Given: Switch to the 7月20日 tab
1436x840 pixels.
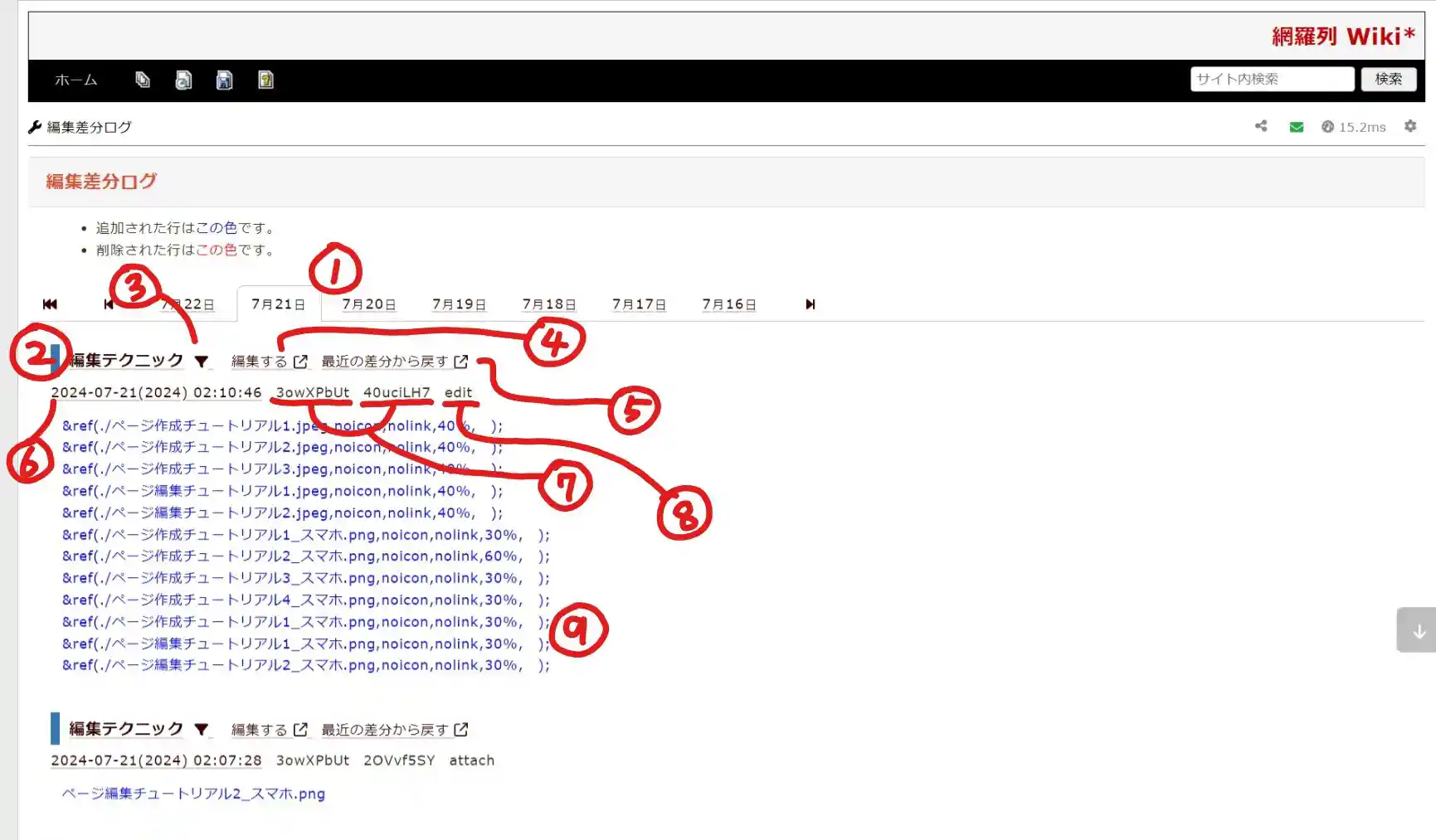Looking at the screenshot, I should (x=368, y=304).
